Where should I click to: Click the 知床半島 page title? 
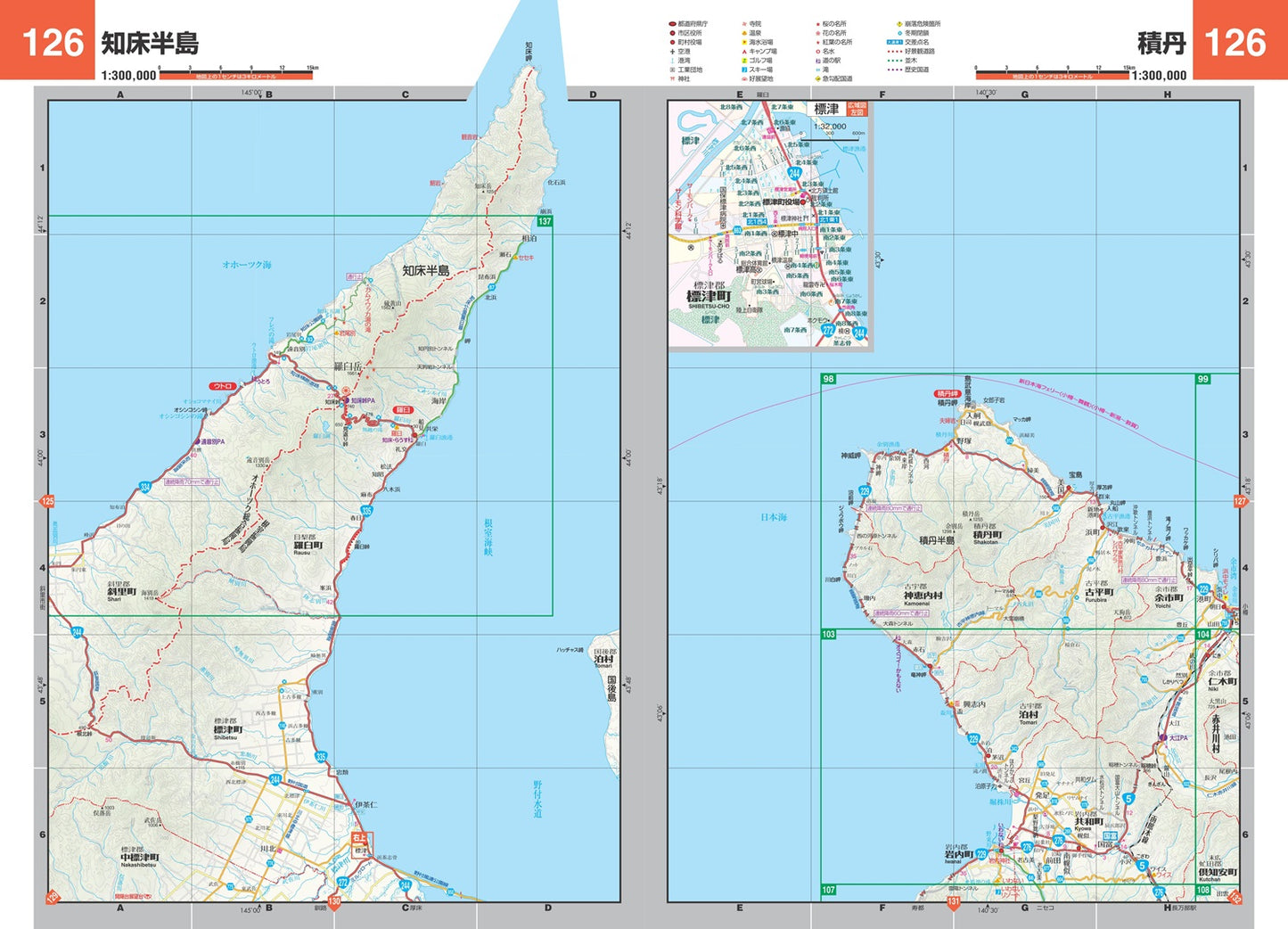(150, 43)
